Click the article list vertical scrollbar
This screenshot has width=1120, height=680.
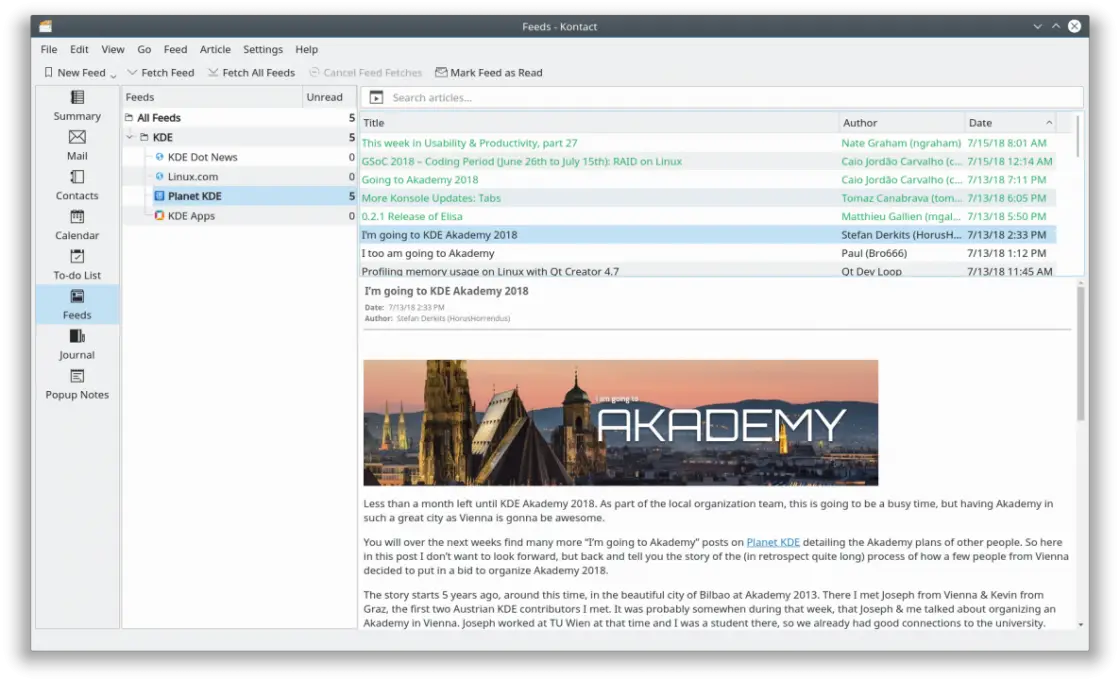(x=1078, y=136)
